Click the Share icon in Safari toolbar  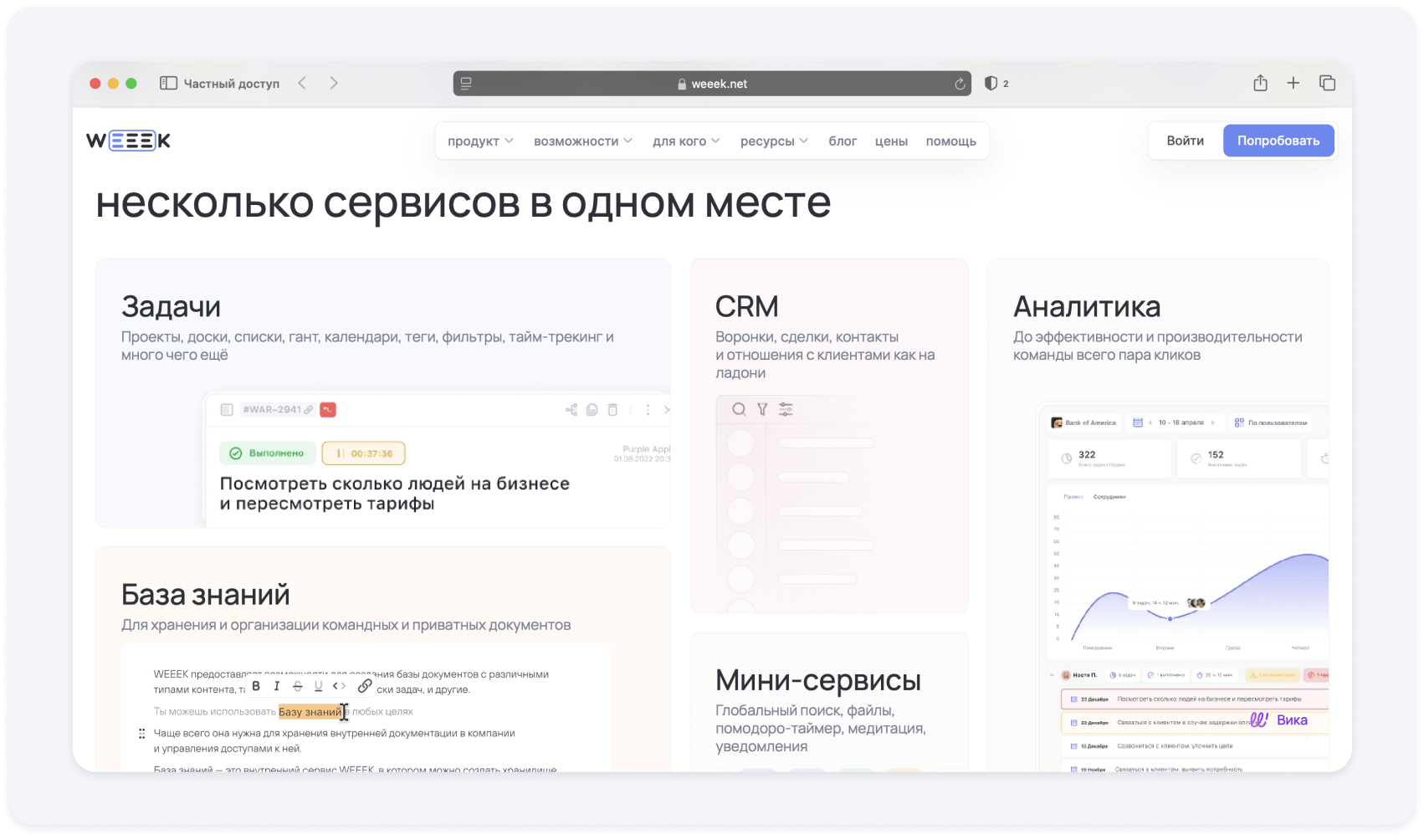click(x=1260, y=83)
